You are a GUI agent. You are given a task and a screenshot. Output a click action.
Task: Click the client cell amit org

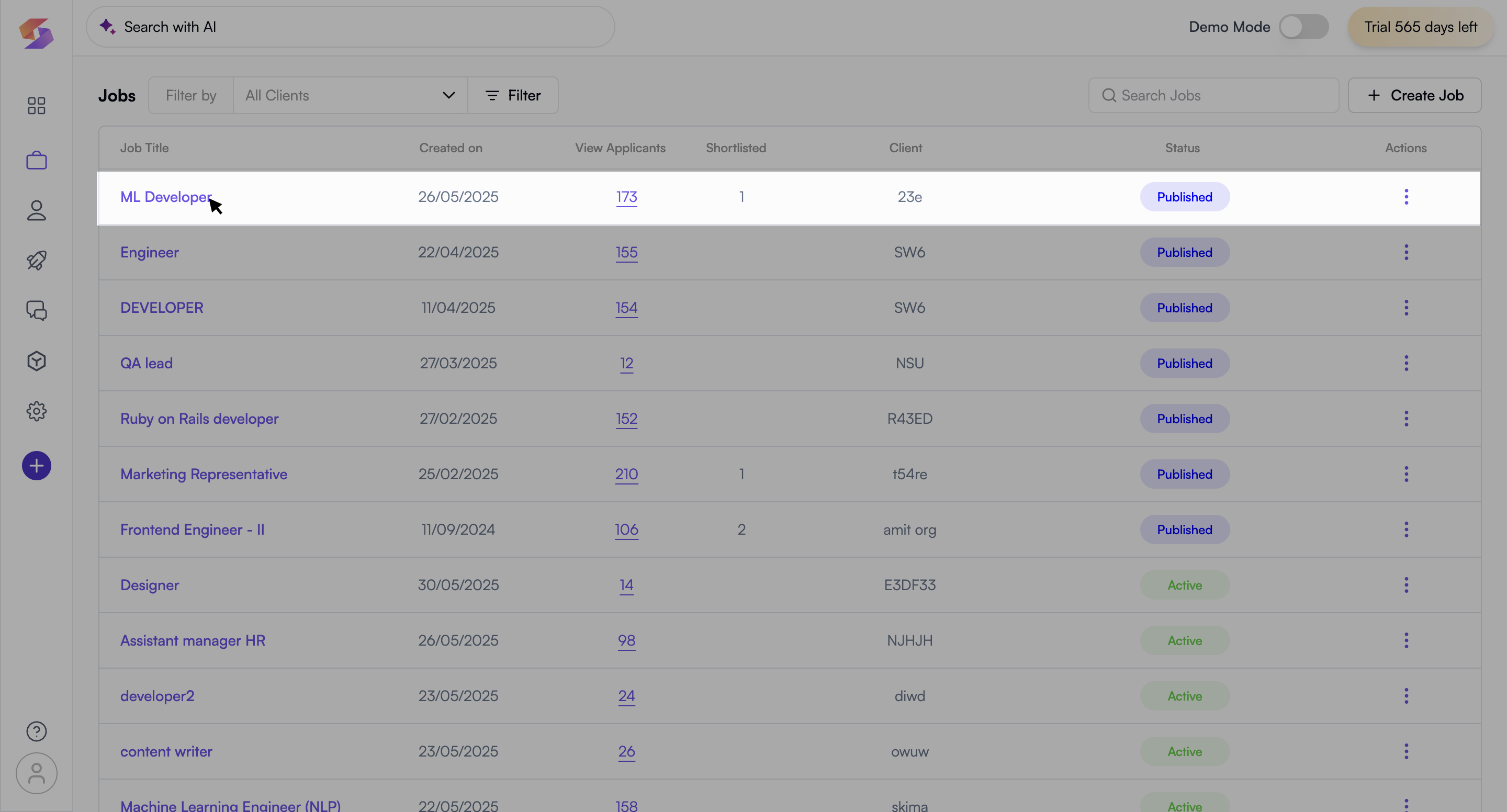(x=910, y=530)
